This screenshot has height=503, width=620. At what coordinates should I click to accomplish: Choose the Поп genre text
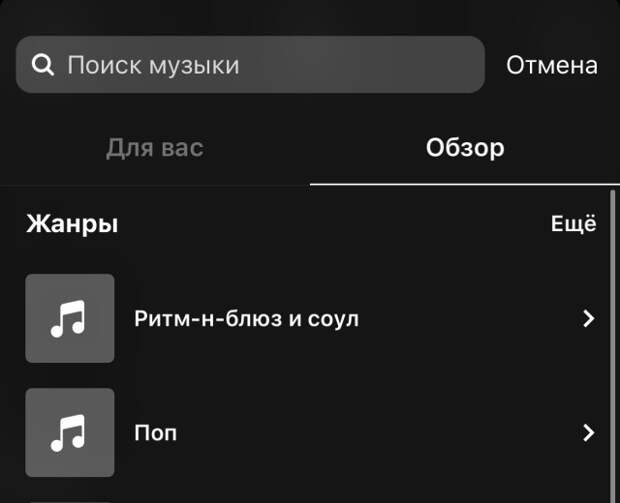point(155,433)
